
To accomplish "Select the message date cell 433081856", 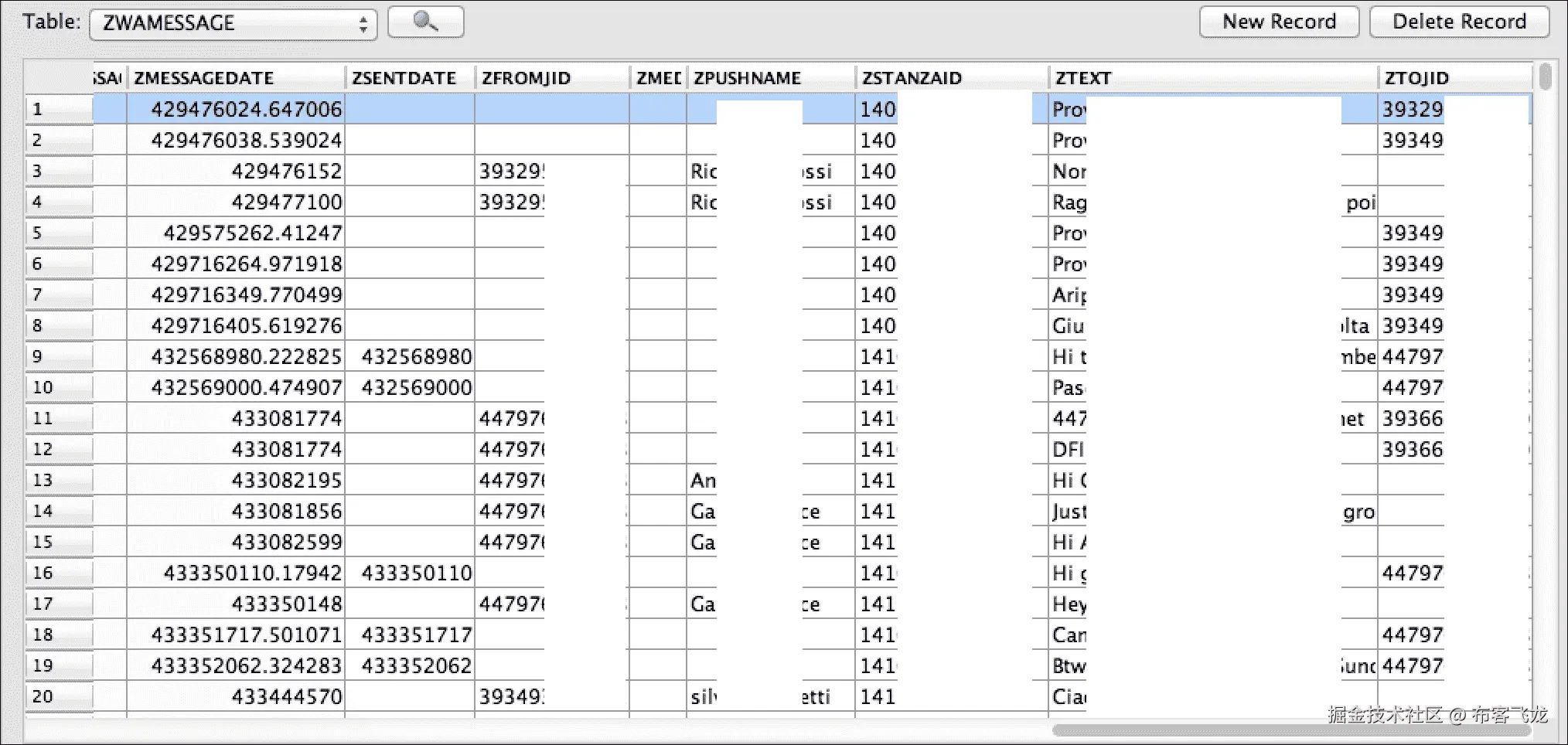I will [x=236, y=511].
